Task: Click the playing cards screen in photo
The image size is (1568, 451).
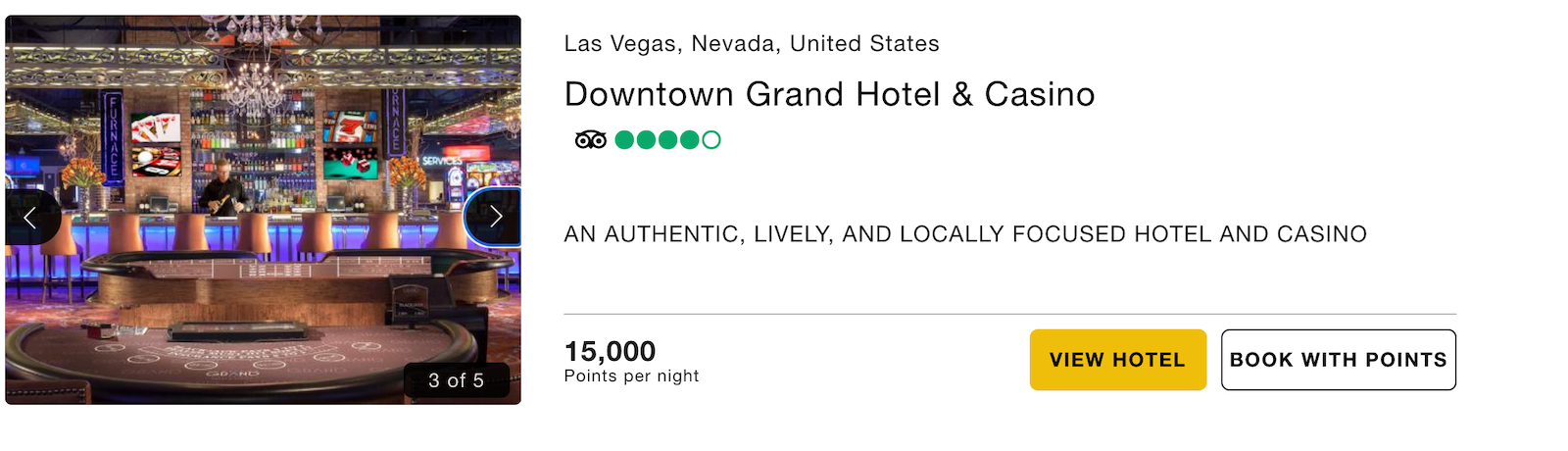Action: [x=155, y=128]
